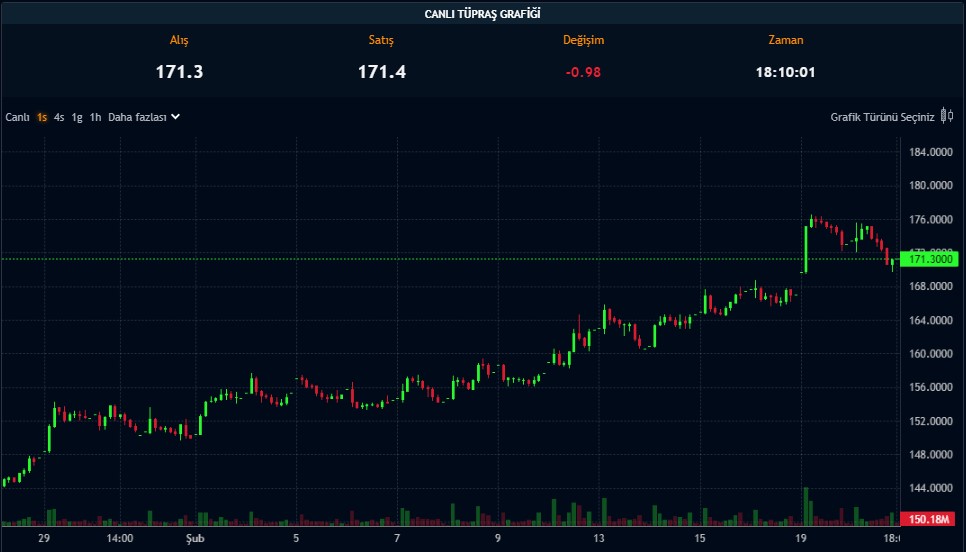Image resolution: width=966 pixels, height=552 pixels.
Task: Click the Şub date marker on time axis
Action: [194, 538]
